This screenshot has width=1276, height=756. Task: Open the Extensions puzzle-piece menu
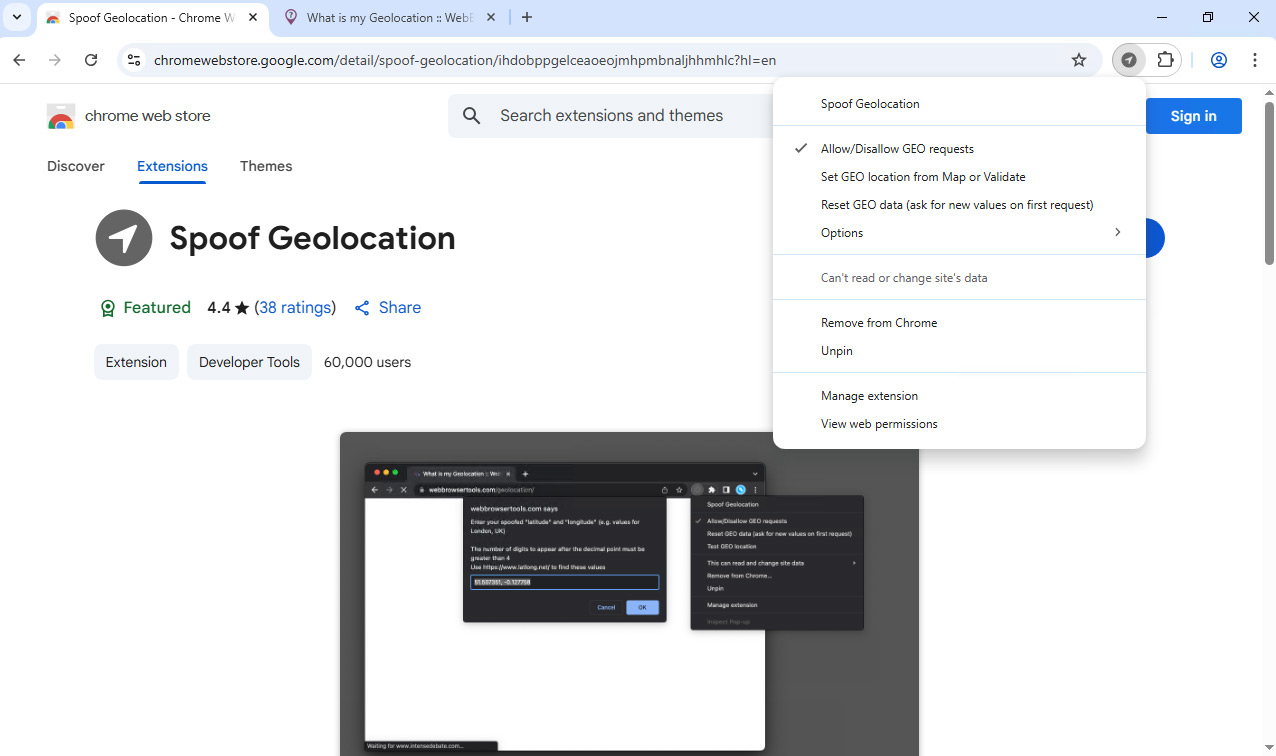[1165, 60]
